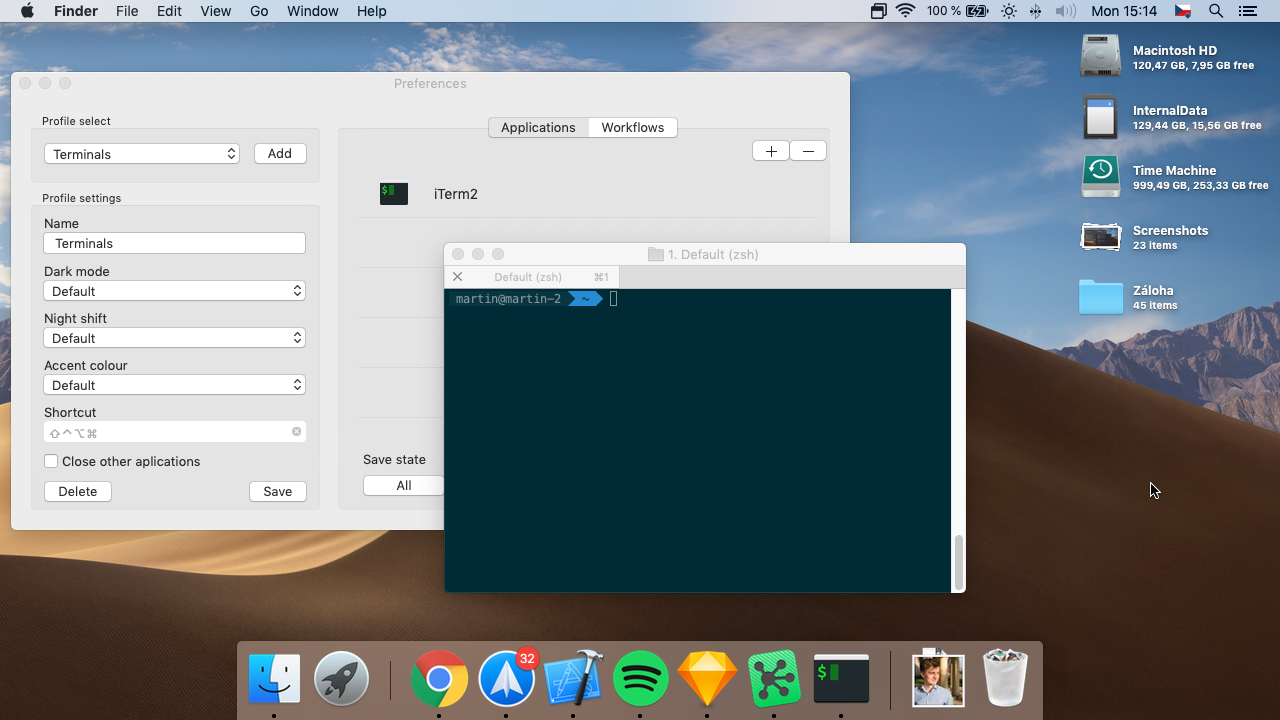Image resolution: width=1280 pixels, height=720 pixels.
Task: Open the View menu in menu bar
Action: pyautogui.click(x=215, y=11)
